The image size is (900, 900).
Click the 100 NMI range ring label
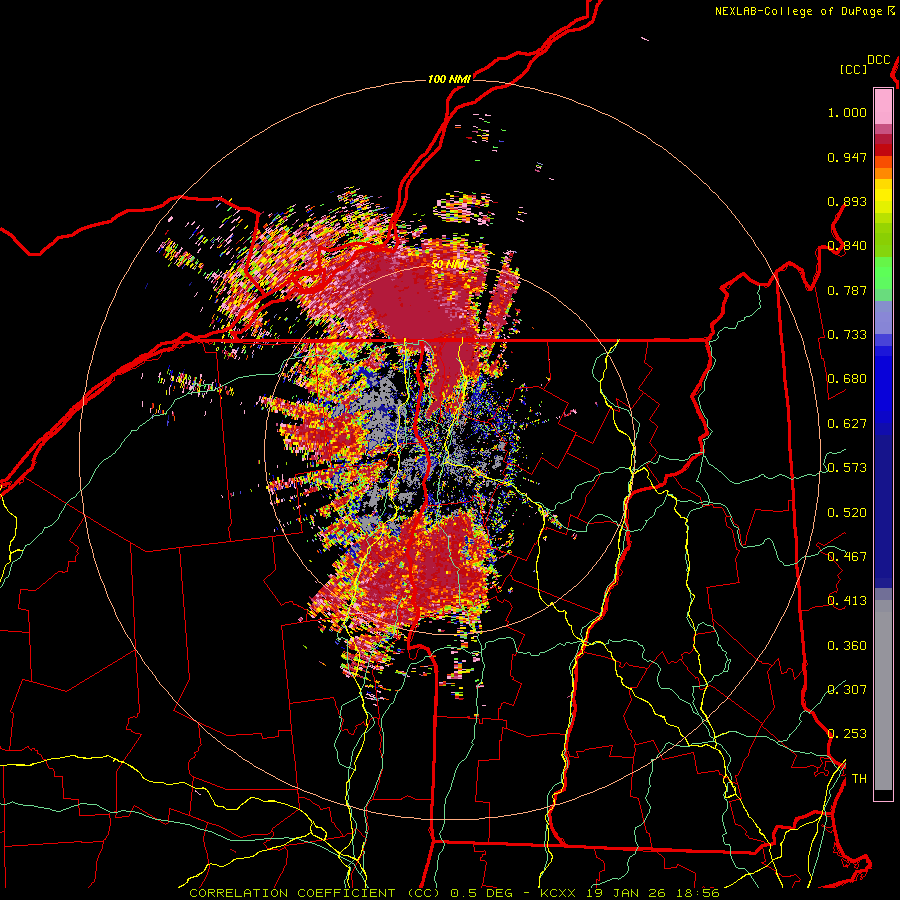coord(449,79)
